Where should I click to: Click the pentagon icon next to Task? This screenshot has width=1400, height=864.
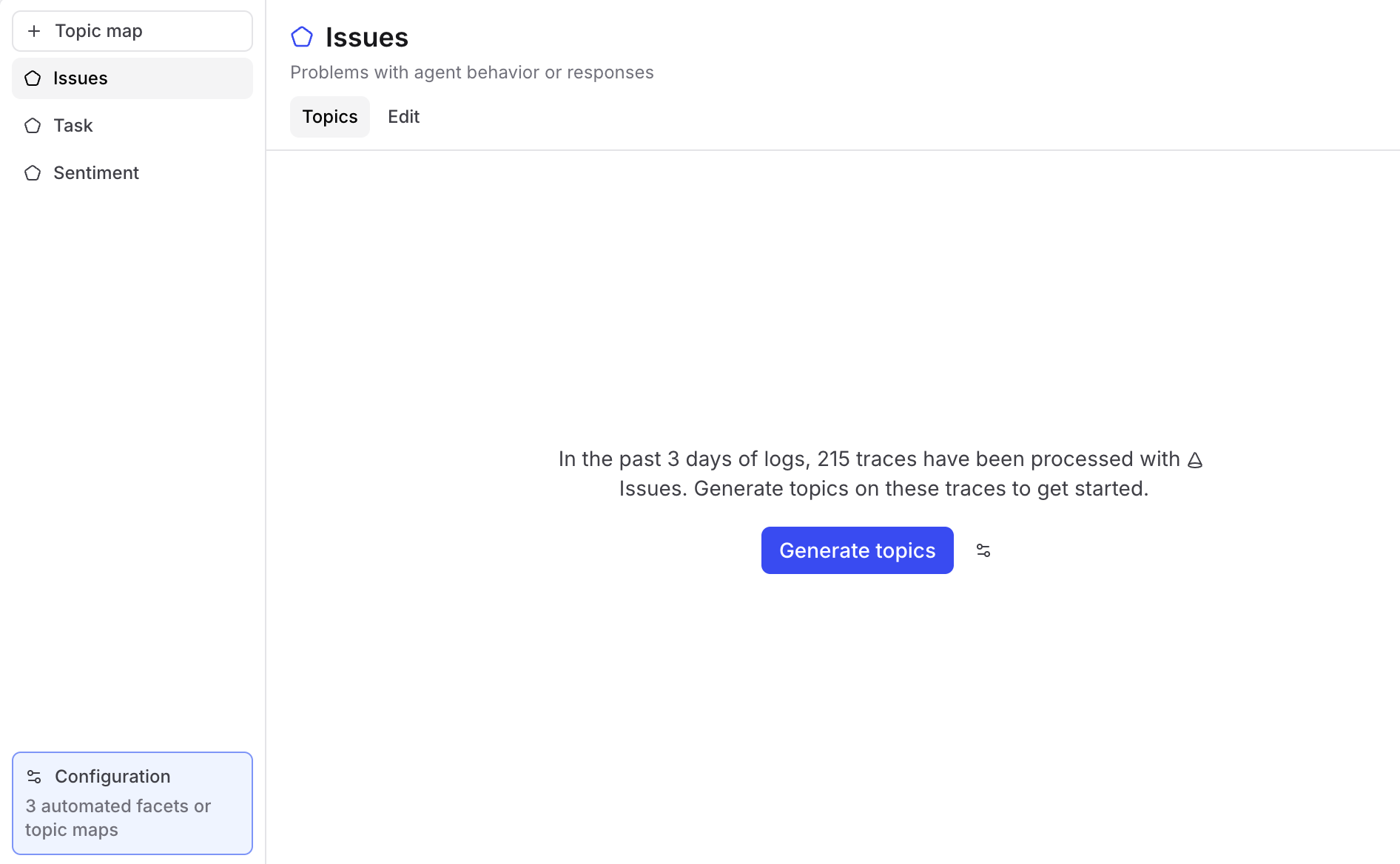coord(33,125)
